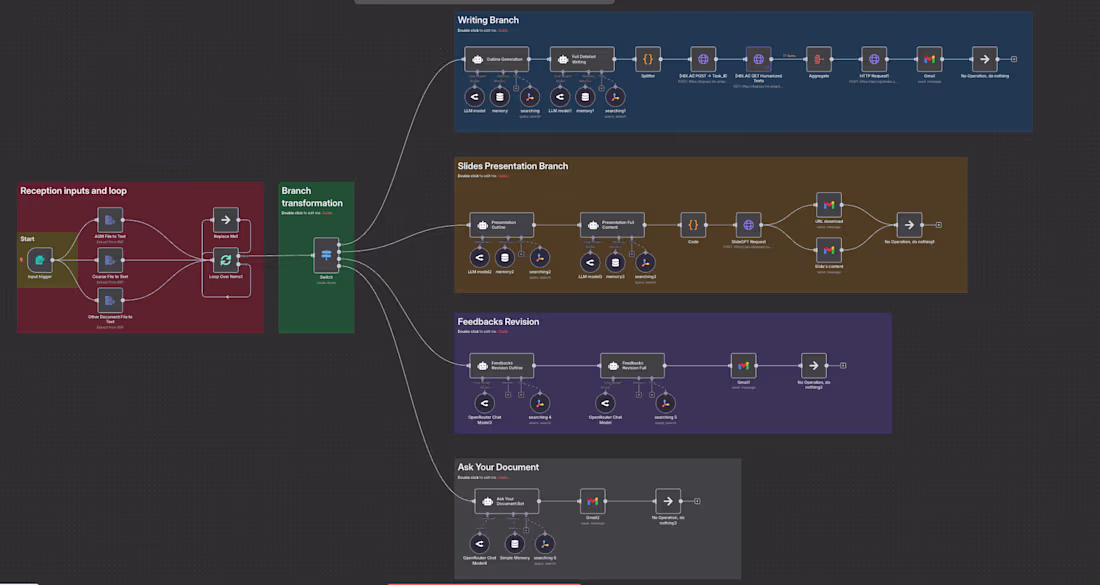Select the No Operation, do nothing node
This screenshot has width=1100, height=585.
coord(984,59)
